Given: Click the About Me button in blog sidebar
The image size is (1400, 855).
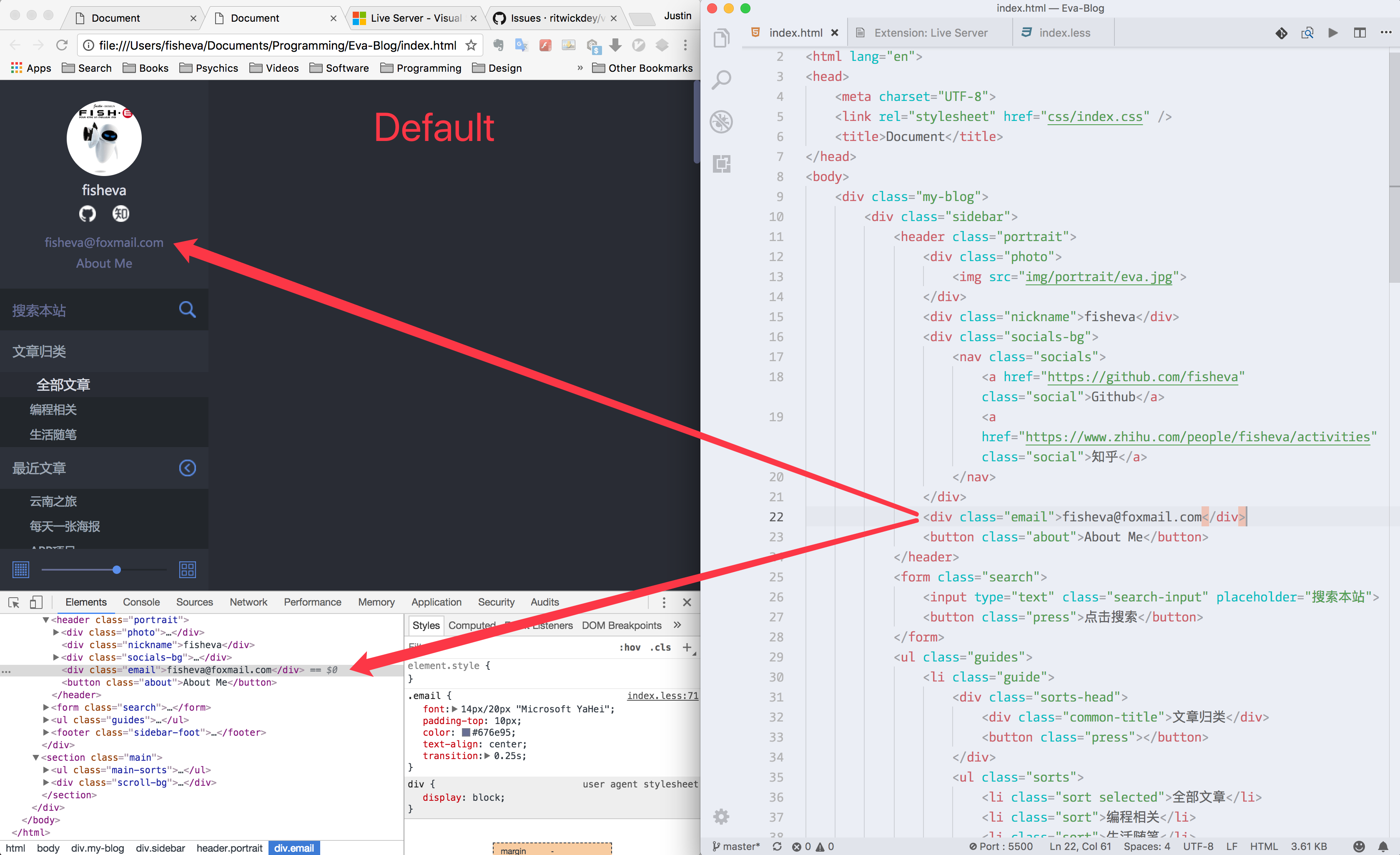Looking at the screenshot, I should 104,263.
